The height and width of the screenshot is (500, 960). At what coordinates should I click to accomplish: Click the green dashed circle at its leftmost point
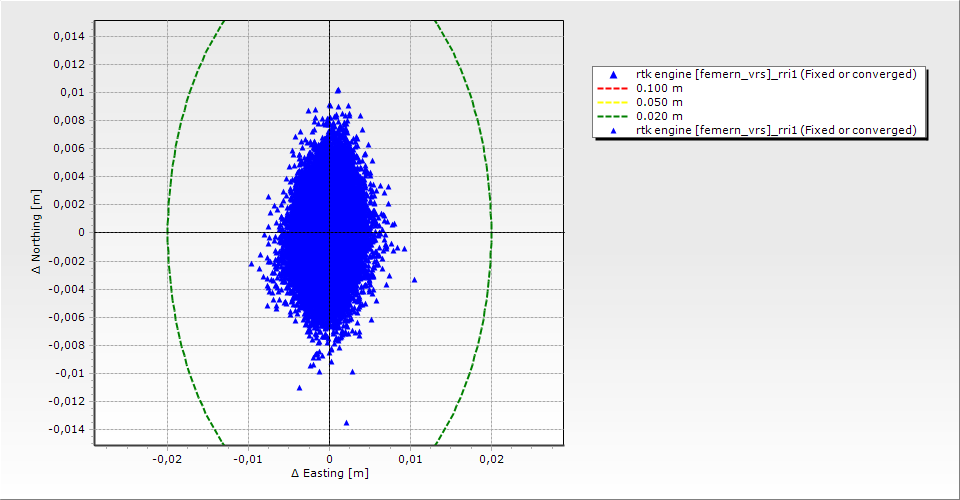tap(167, 233)
